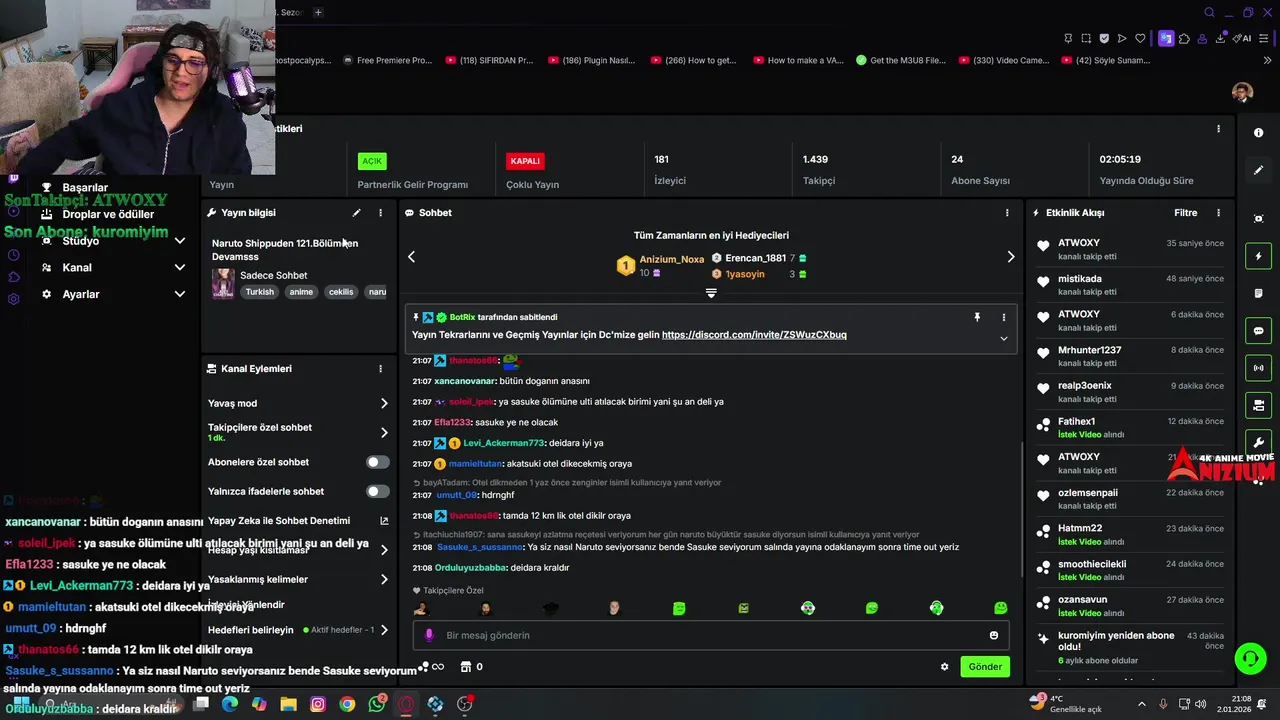
Task: Toggle the chat bubble sidebar icon
Action: tap(1258, 331)
